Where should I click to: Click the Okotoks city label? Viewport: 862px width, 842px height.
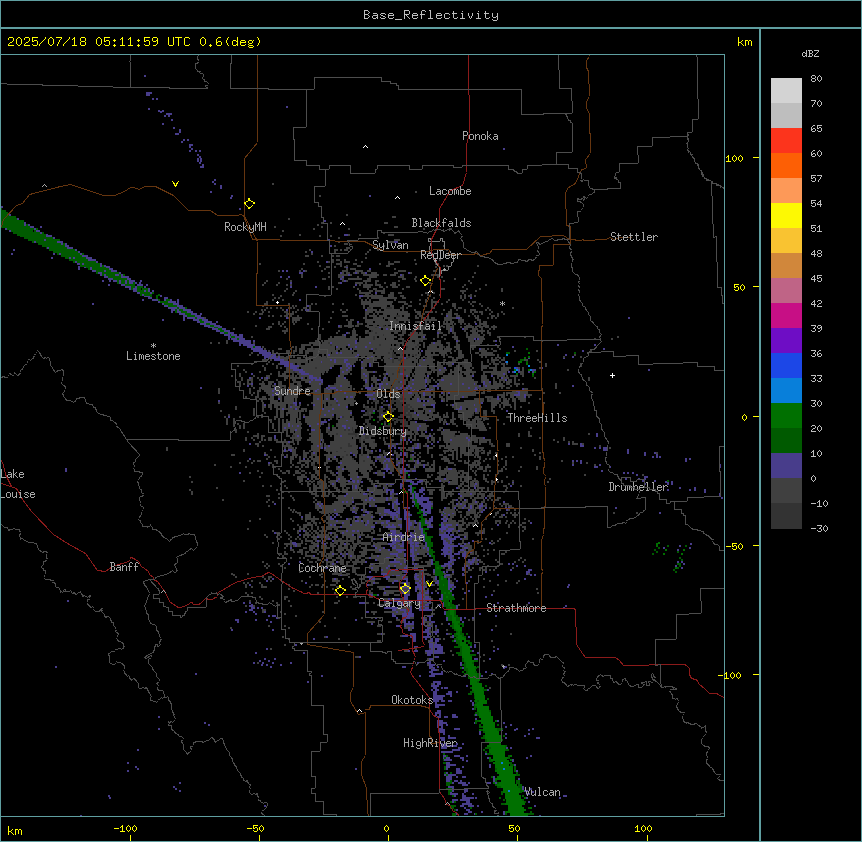(x=412, y=700)
